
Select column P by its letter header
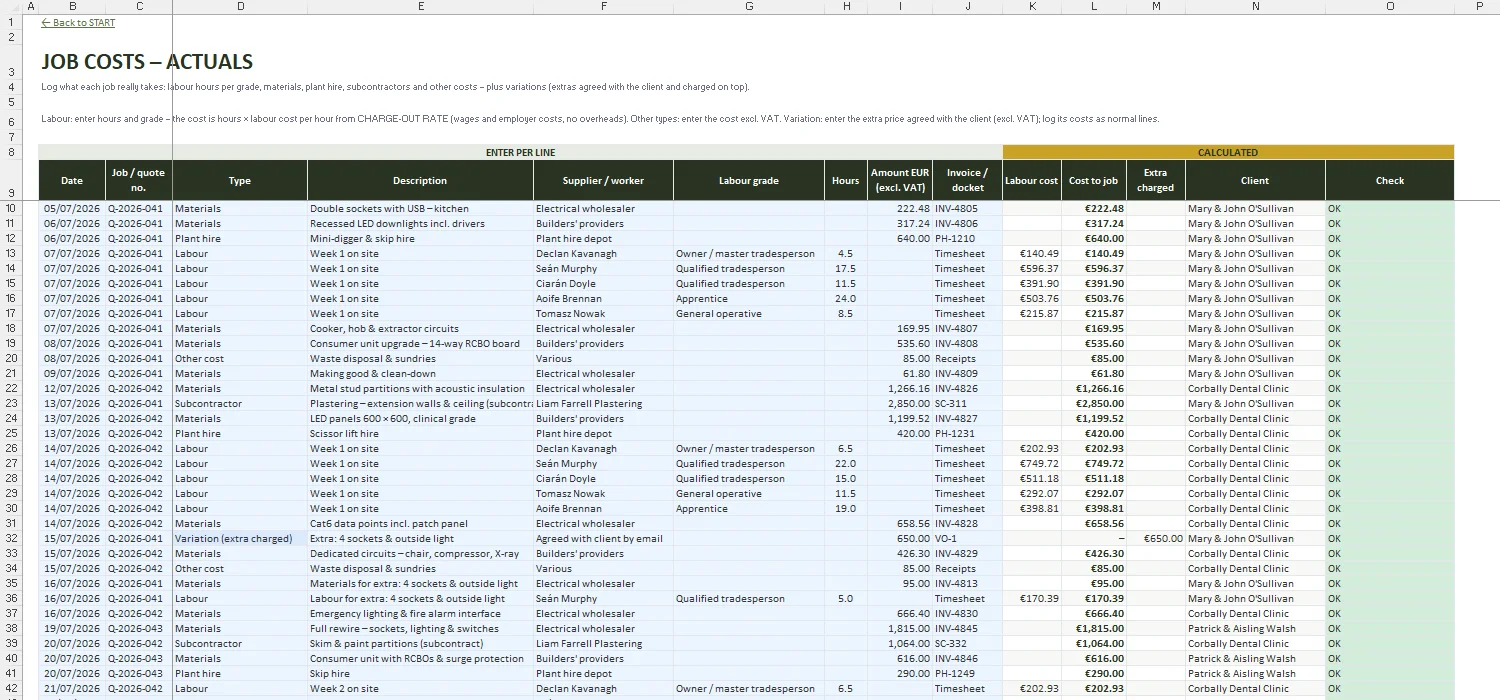1478,7
